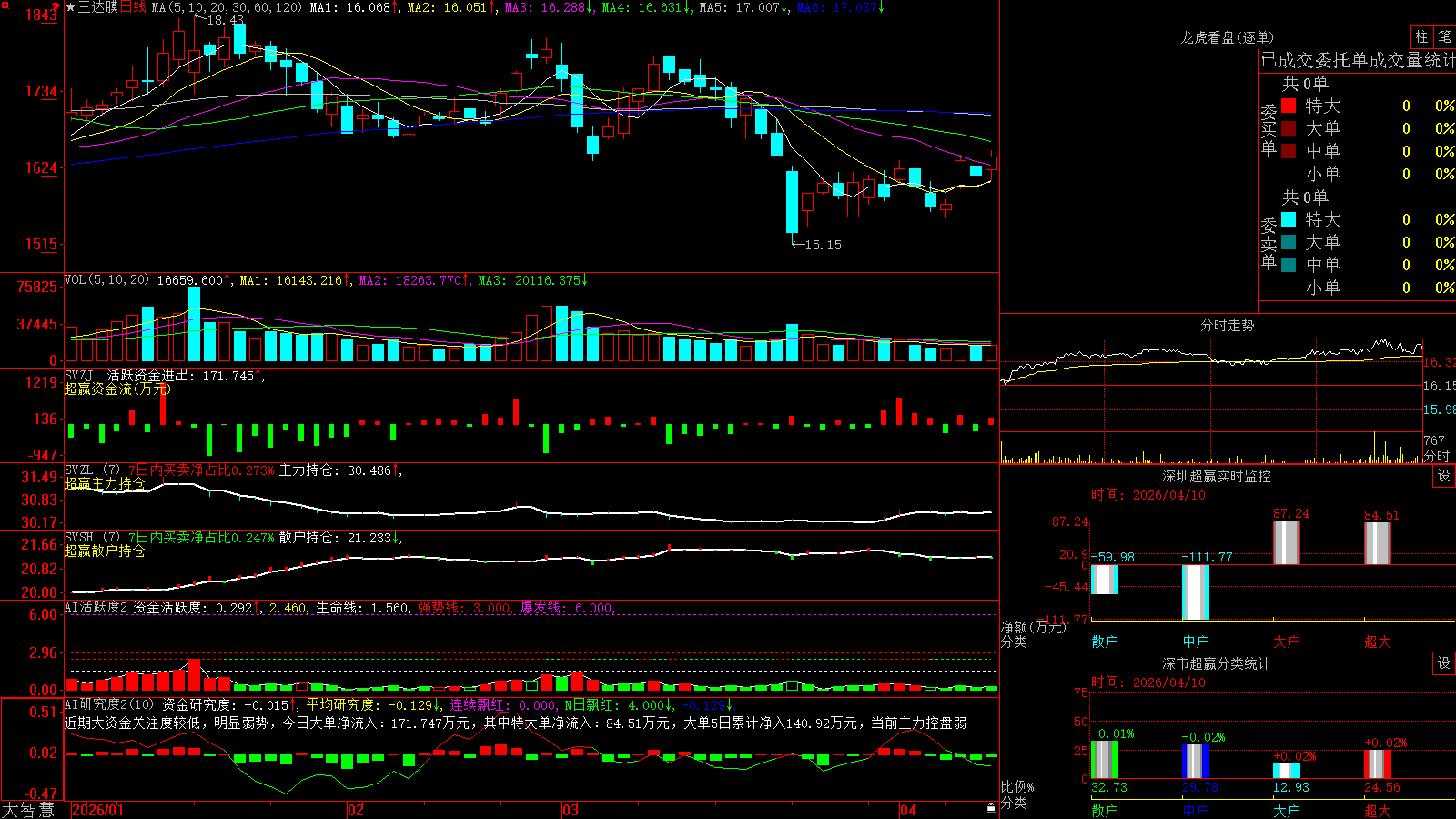Click the 03 month marker on timeline
Image resolution: width=1456 pixels, height=819 pixels.
click(x=571, y=810)
